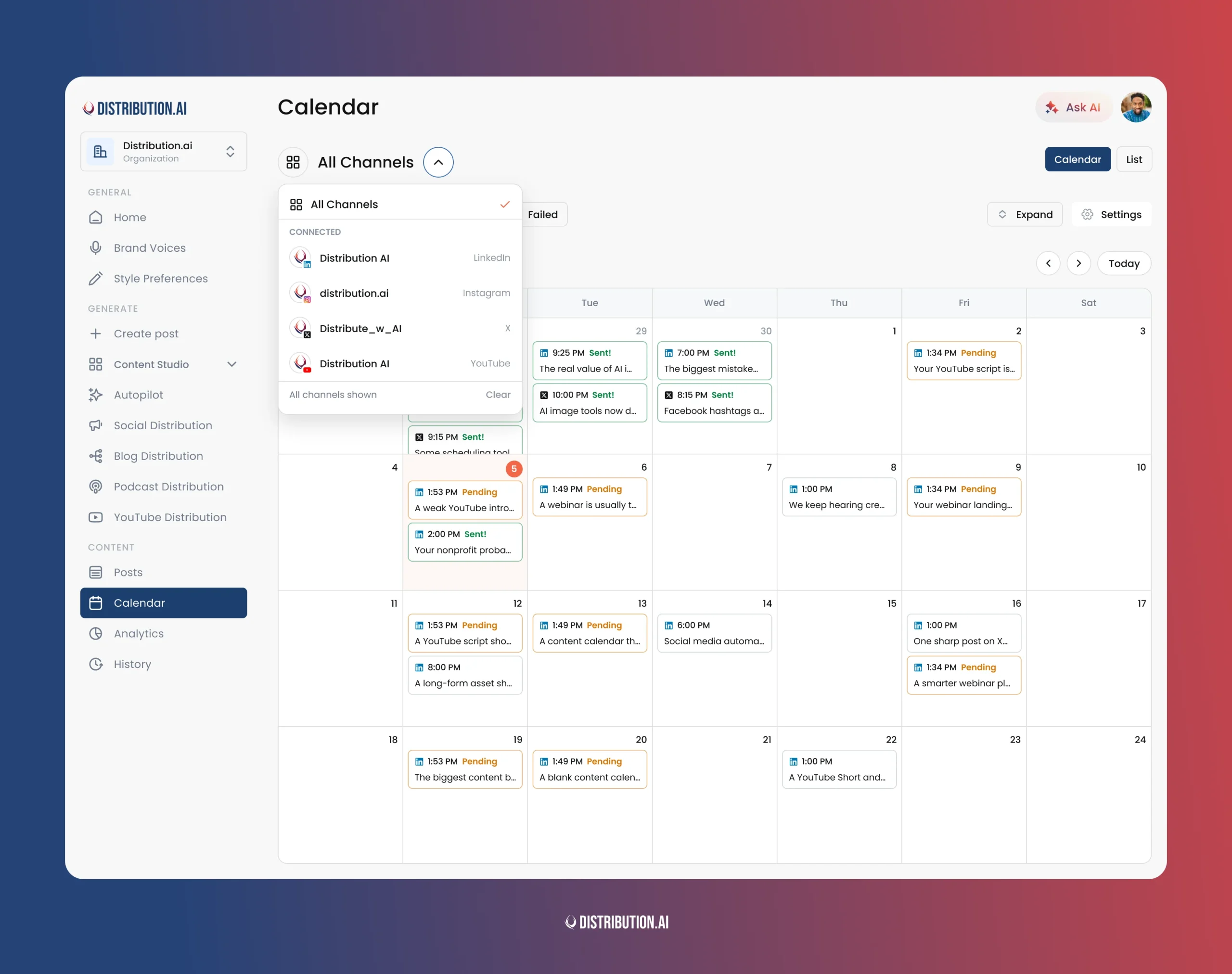Jump to Today
Screen dimensions: 1232x974
pyautogui.click(x=1124, y=263)
